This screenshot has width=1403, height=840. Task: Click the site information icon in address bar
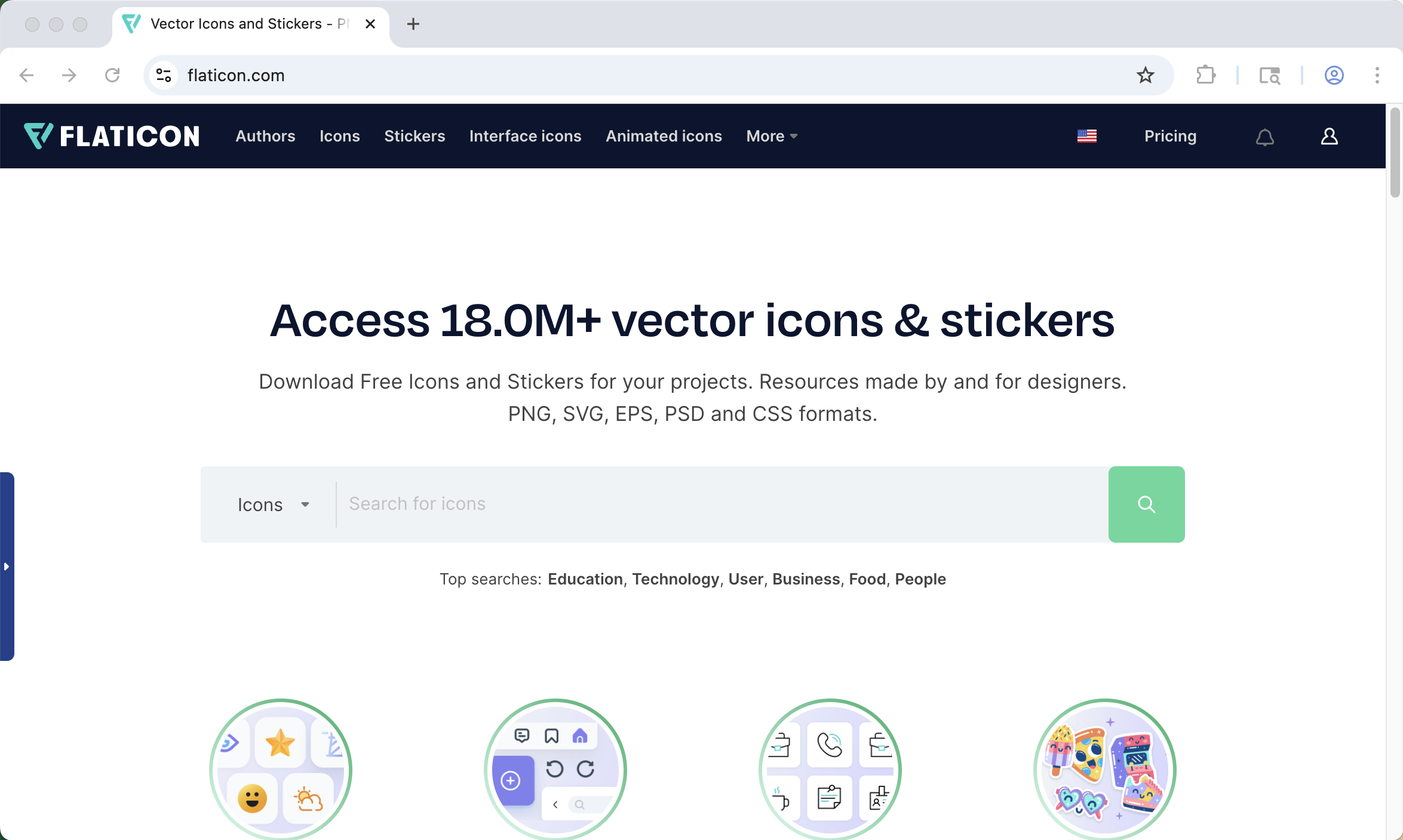coord(164,75)
